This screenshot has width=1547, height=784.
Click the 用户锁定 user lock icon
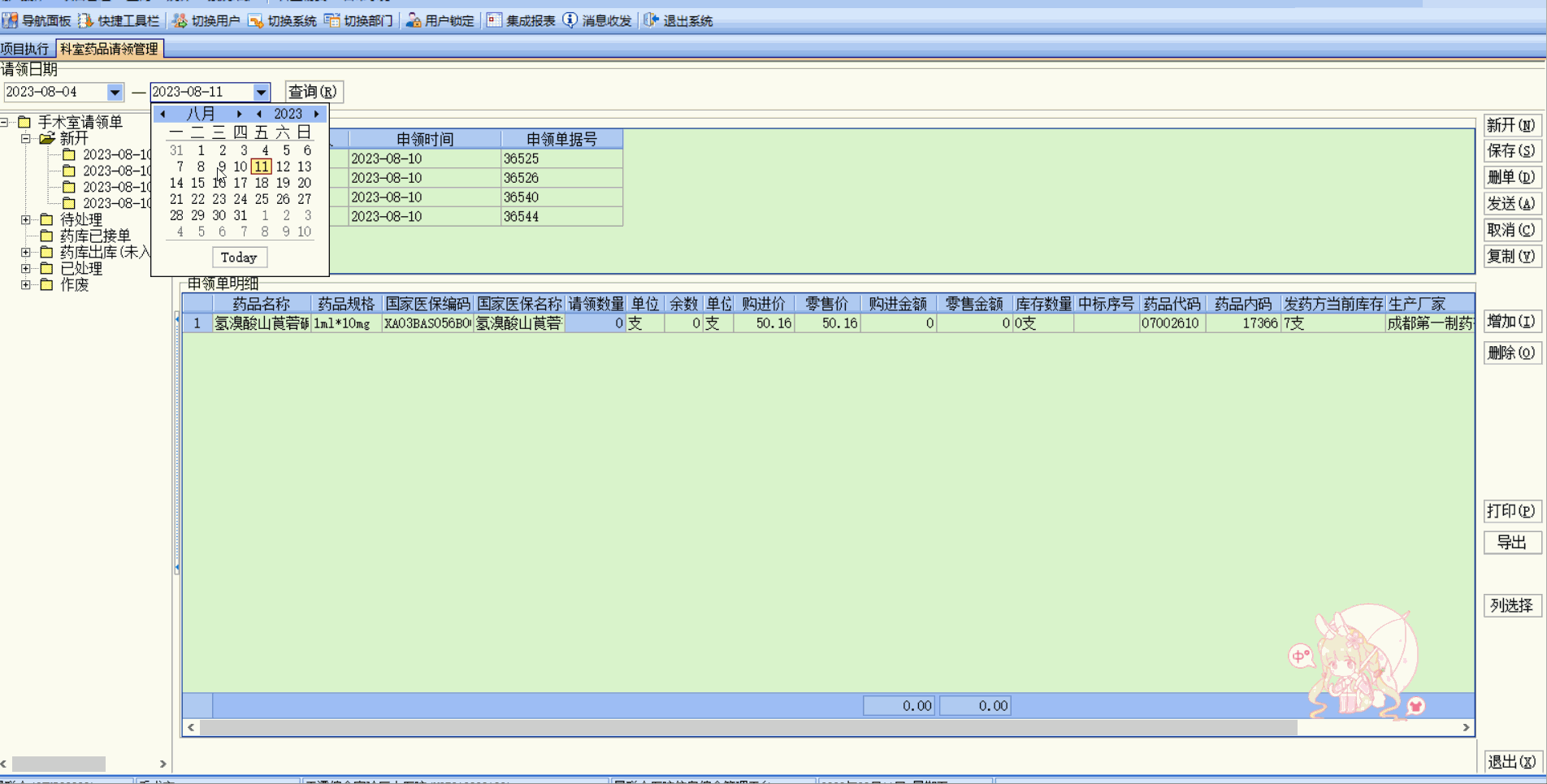coord(414,20)
